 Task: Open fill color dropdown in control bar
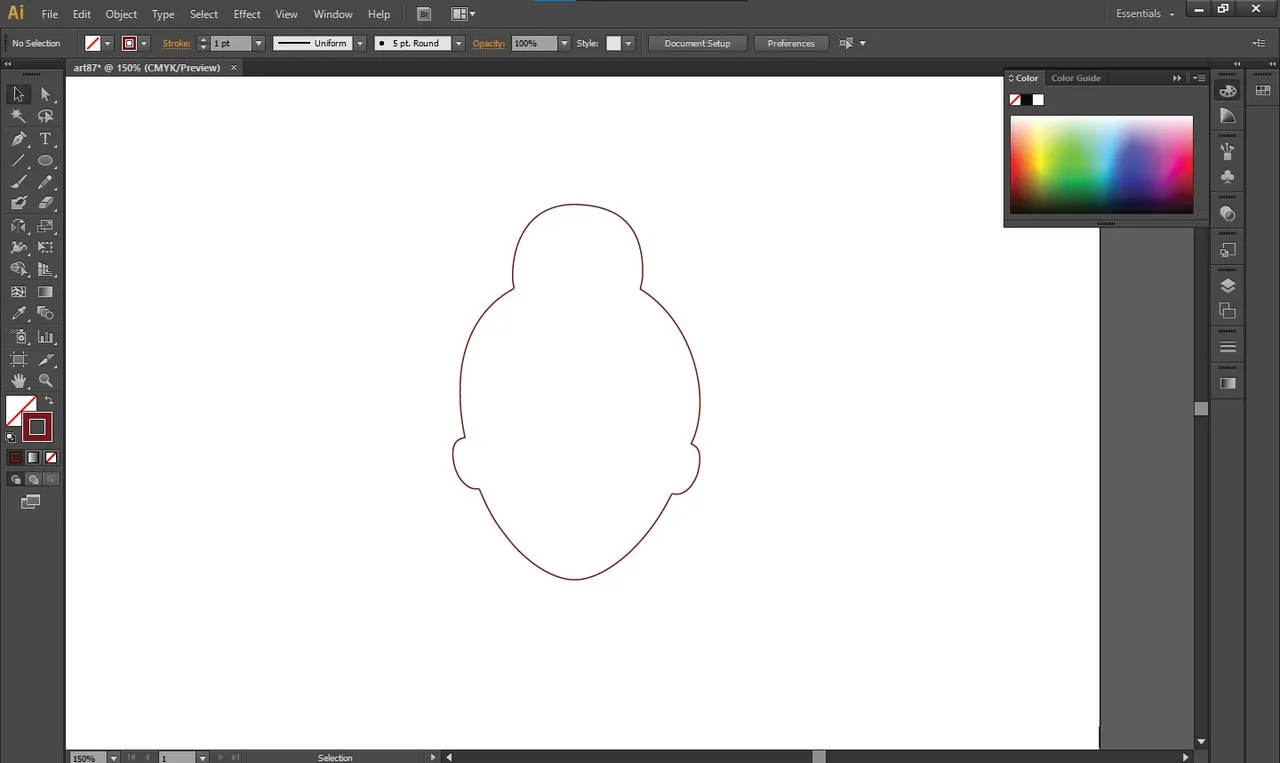[x=107, y=43]
